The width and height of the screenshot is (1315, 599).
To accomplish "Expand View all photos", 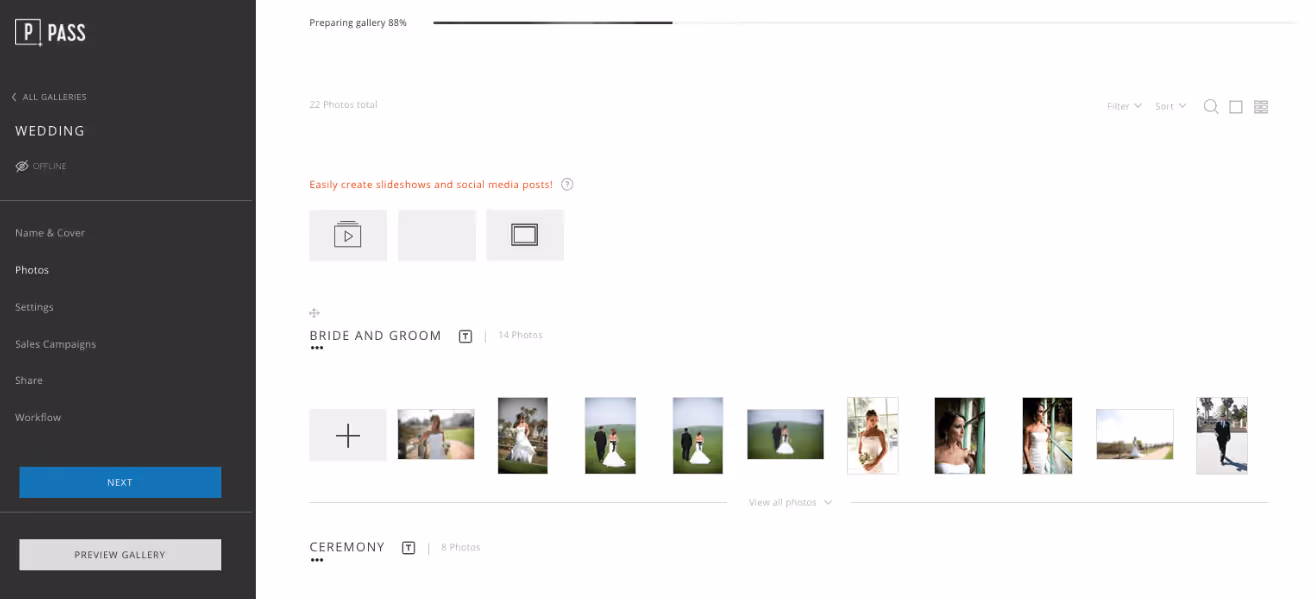I will (790, 502).
